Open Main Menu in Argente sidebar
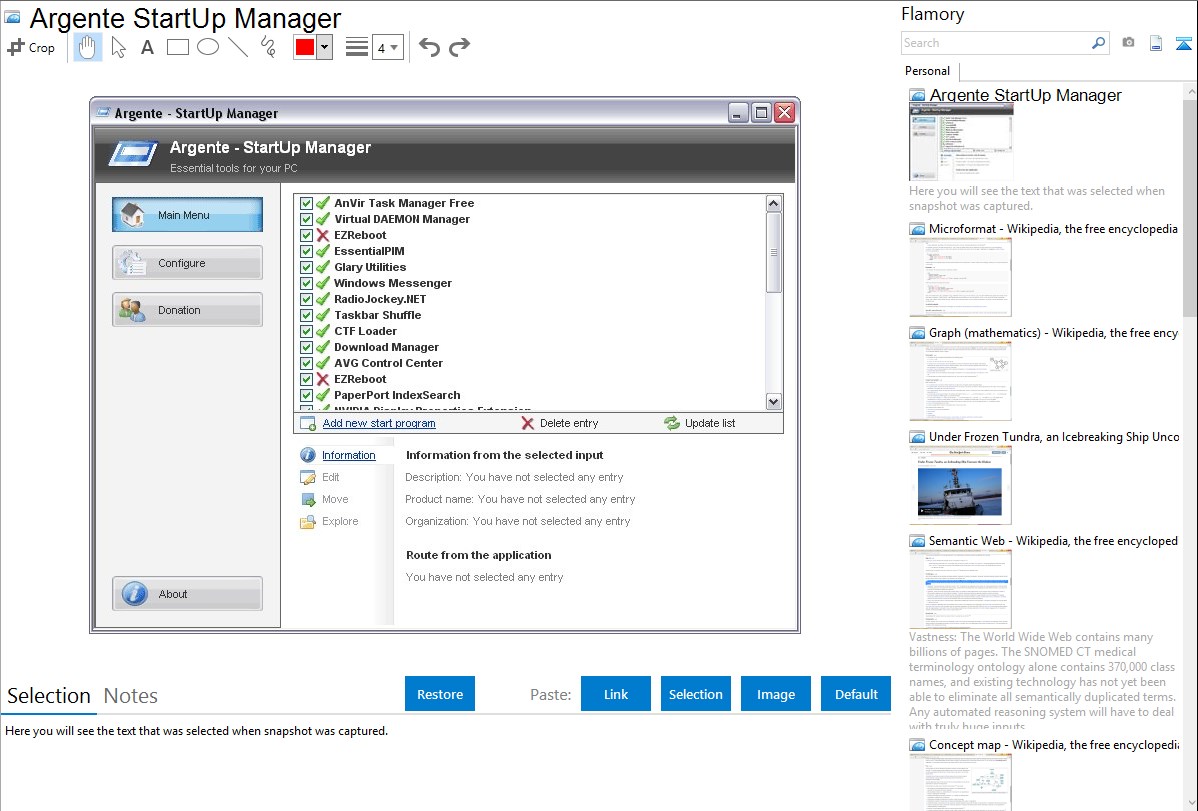 tap(187, 215)
